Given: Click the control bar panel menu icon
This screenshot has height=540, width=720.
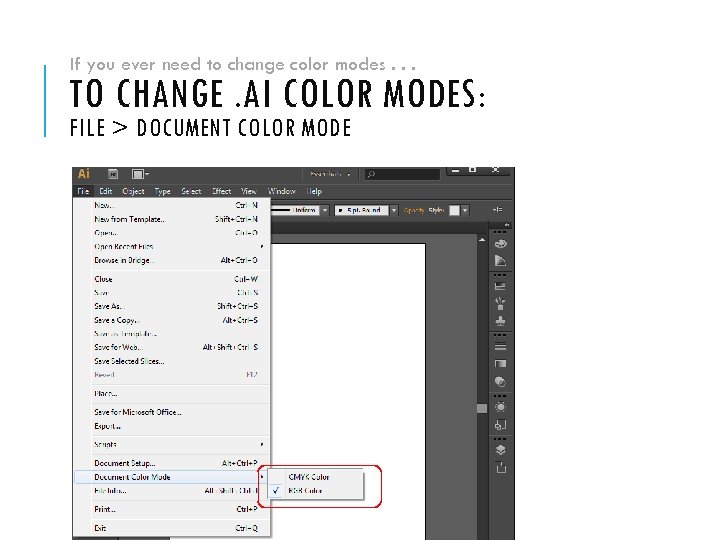Looking at the screenshot, I should tap(497, 210).
